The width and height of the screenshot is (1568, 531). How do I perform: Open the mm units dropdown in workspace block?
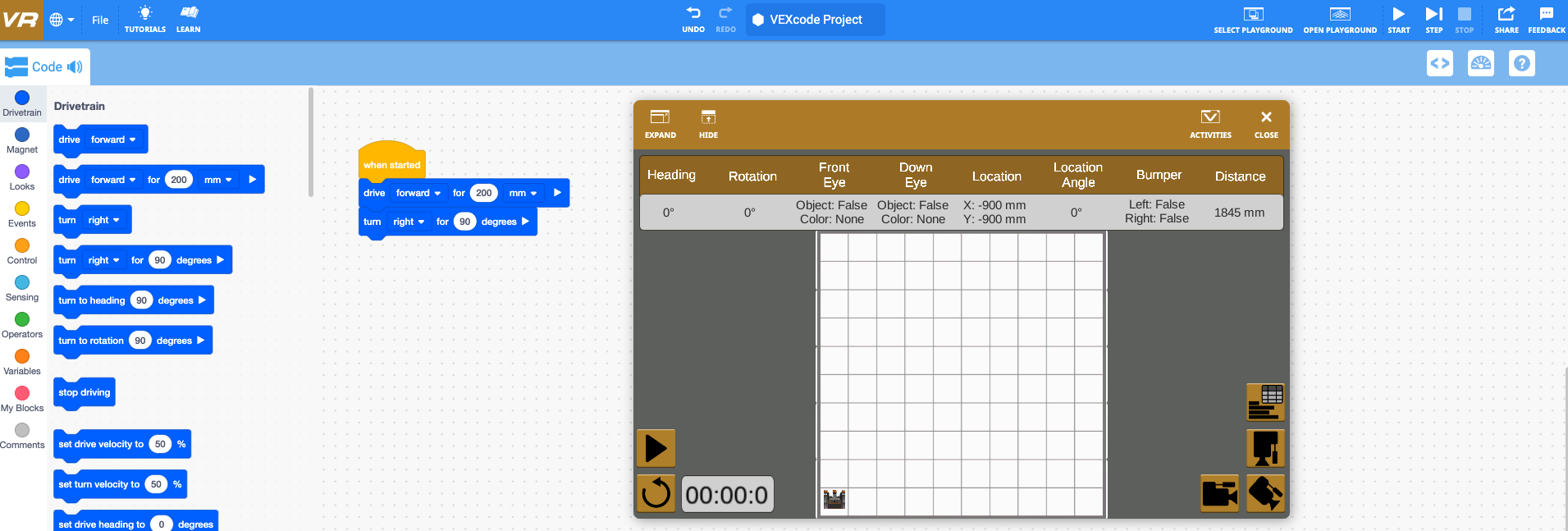coord(523,194)
